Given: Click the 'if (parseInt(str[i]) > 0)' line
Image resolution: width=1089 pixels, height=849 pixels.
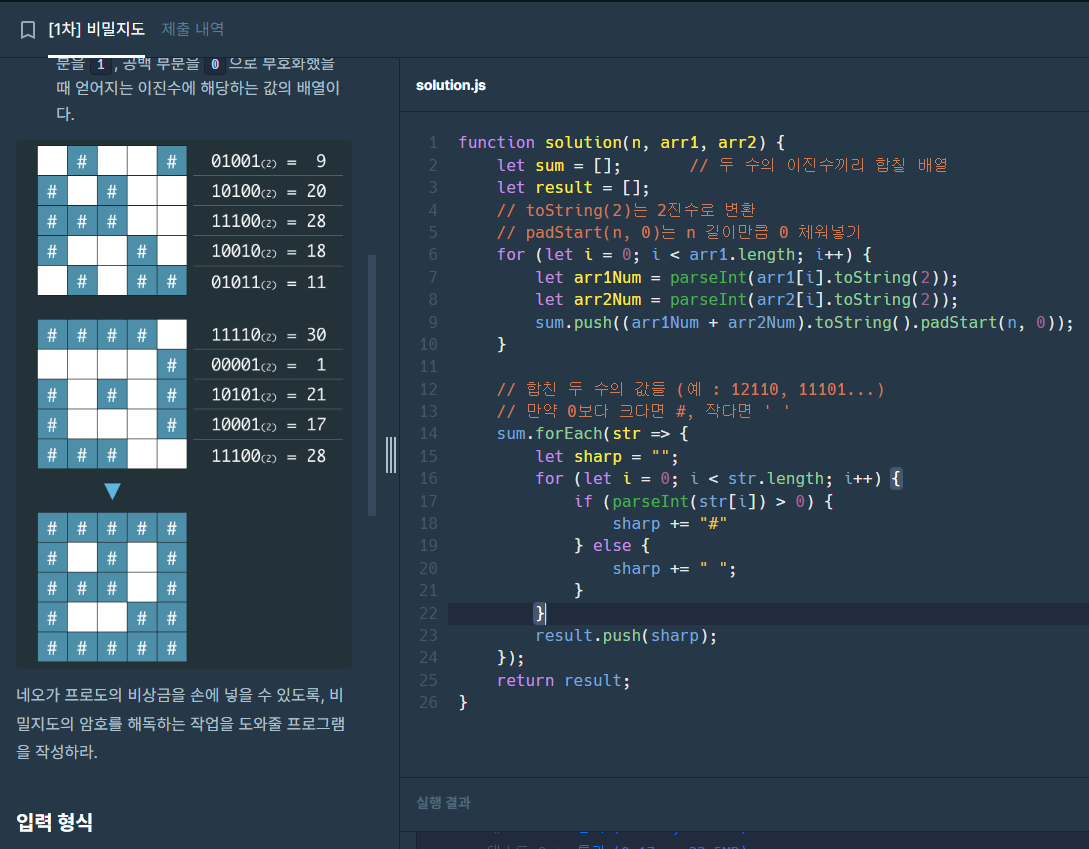Looking at the screenshot, I should 704,502.
